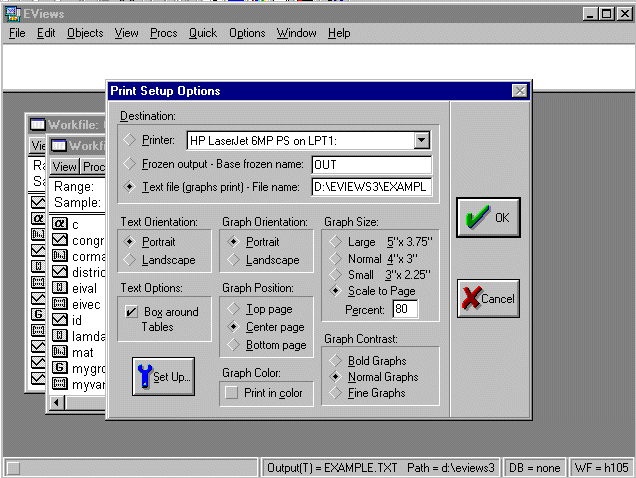Select the id series icon

59,320
